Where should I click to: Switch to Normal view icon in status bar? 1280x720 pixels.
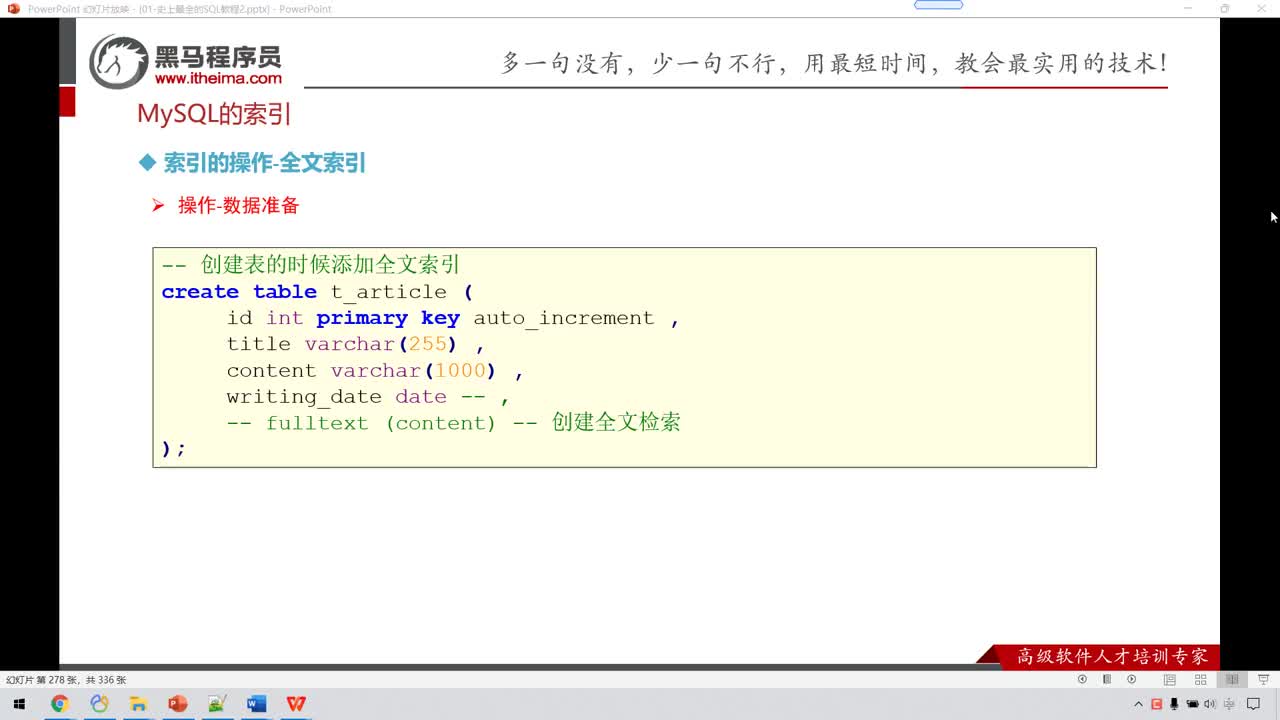coord(1169,679)
